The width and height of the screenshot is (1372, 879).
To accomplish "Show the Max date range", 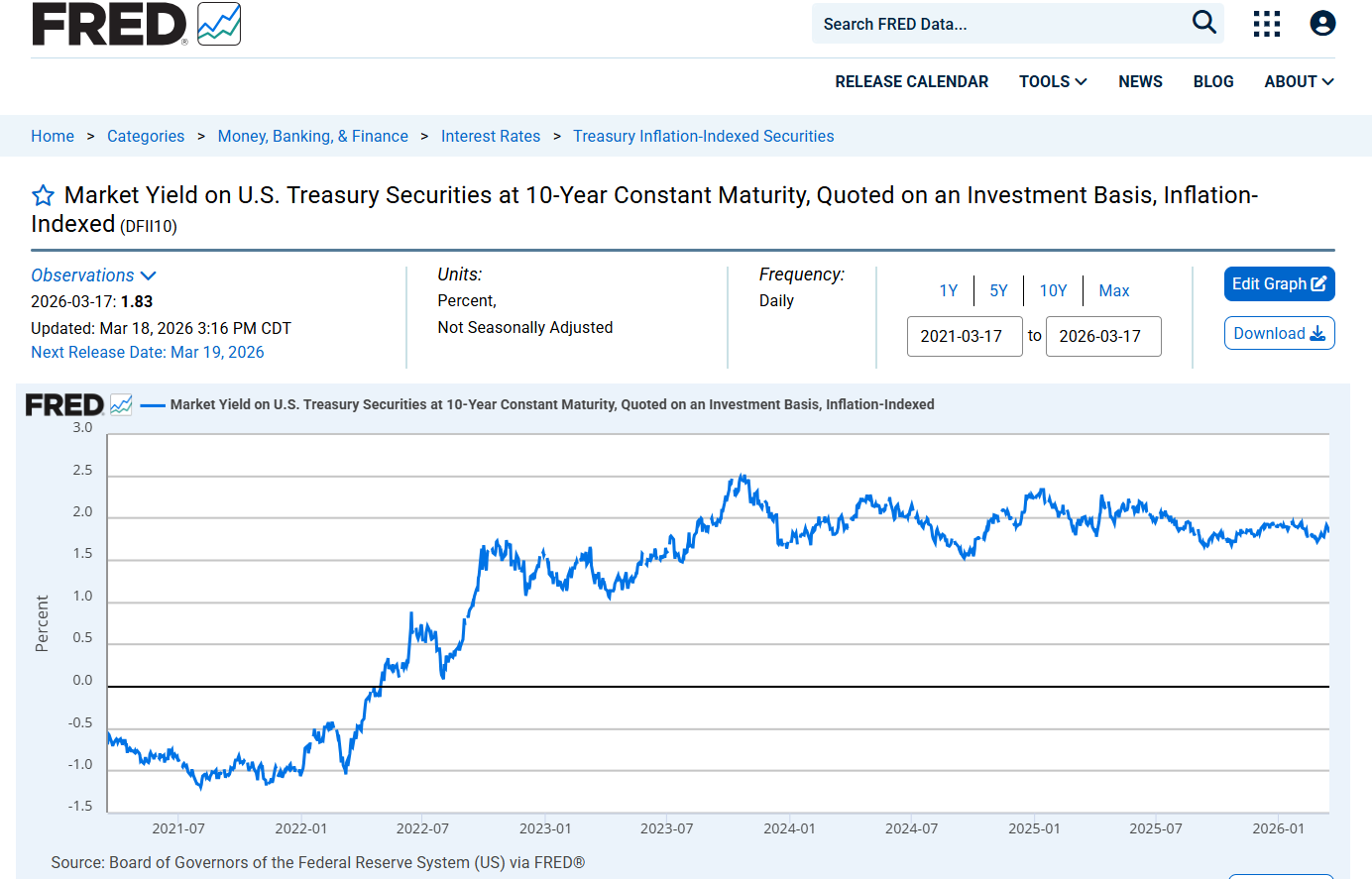I will [x=1114, y=290].
